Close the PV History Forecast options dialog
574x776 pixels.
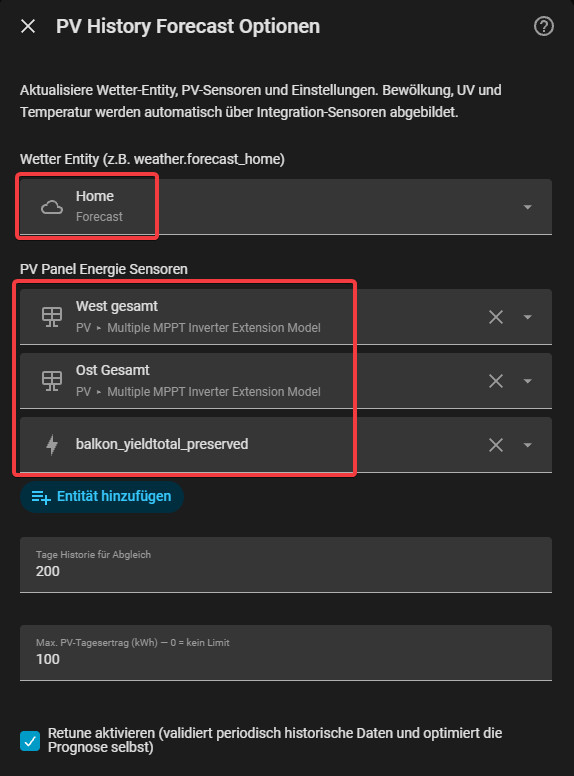(x=28, y=26)
